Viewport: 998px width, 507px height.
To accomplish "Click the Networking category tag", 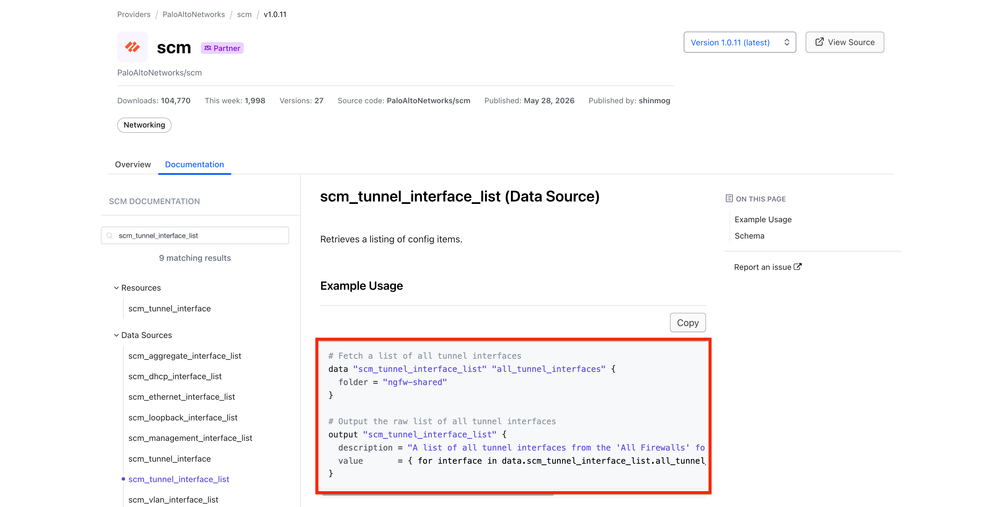I will [144, 125].
